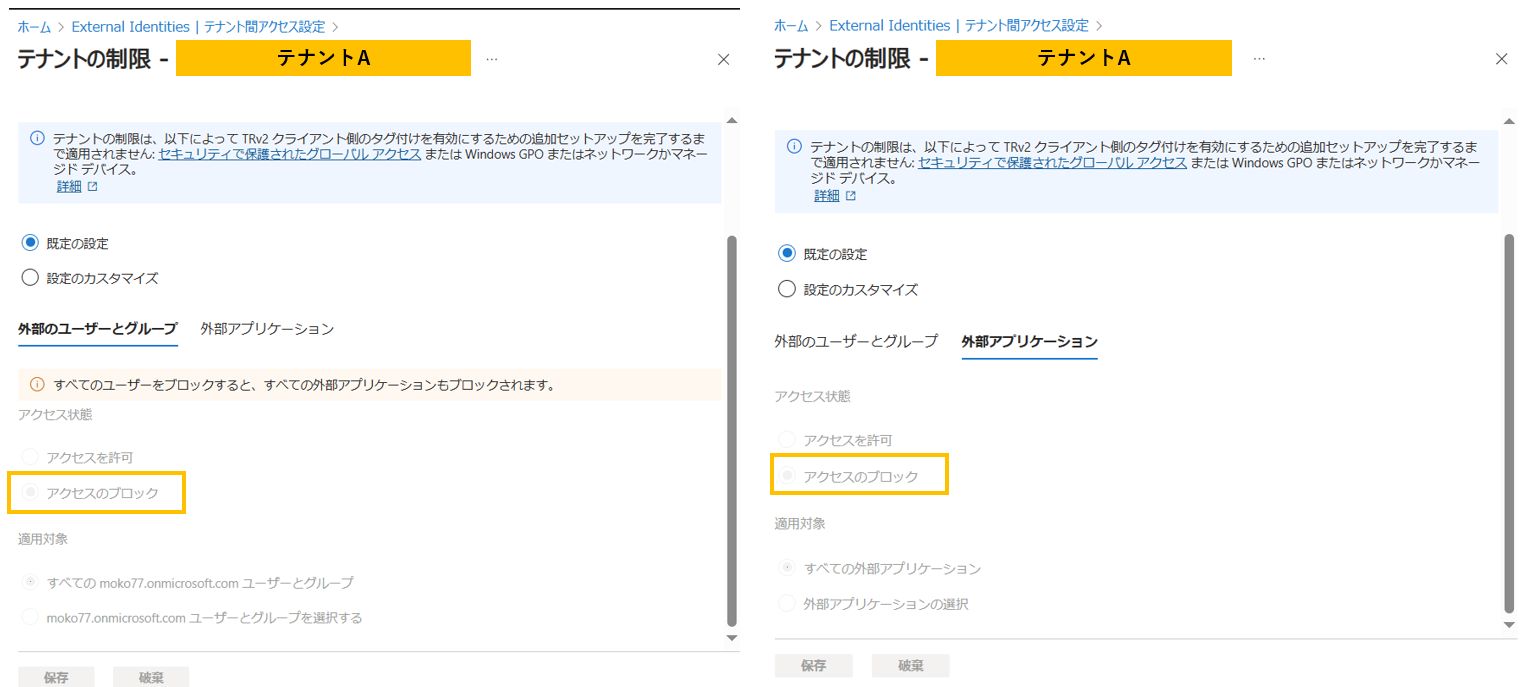Click external-link icon beside 詳細 in left panel
The height and width of the screenshot is (687, 1524).
pos(93,187)
